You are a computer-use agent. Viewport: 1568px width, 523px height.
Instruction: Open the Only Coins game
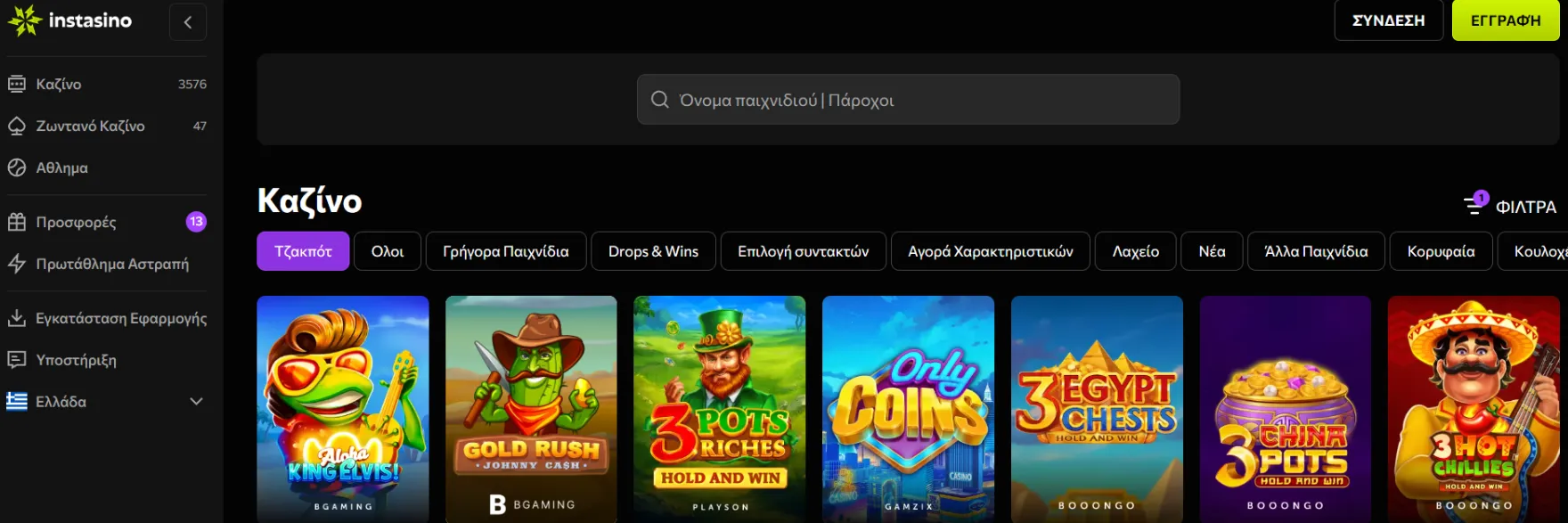coord(908,409)
